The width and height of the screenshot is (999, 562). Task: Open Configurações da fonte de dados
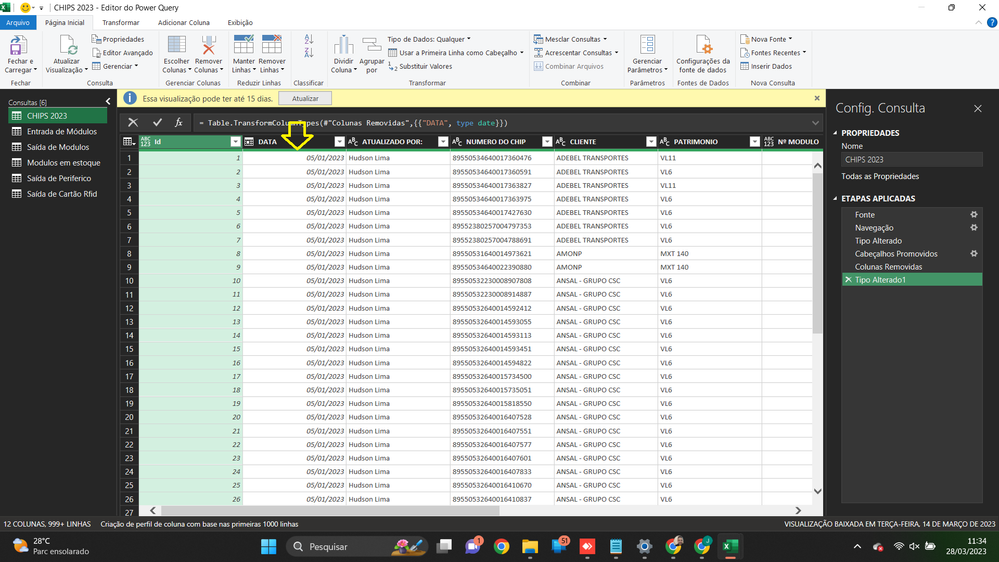pyautogui.click(x=703, y=48)
